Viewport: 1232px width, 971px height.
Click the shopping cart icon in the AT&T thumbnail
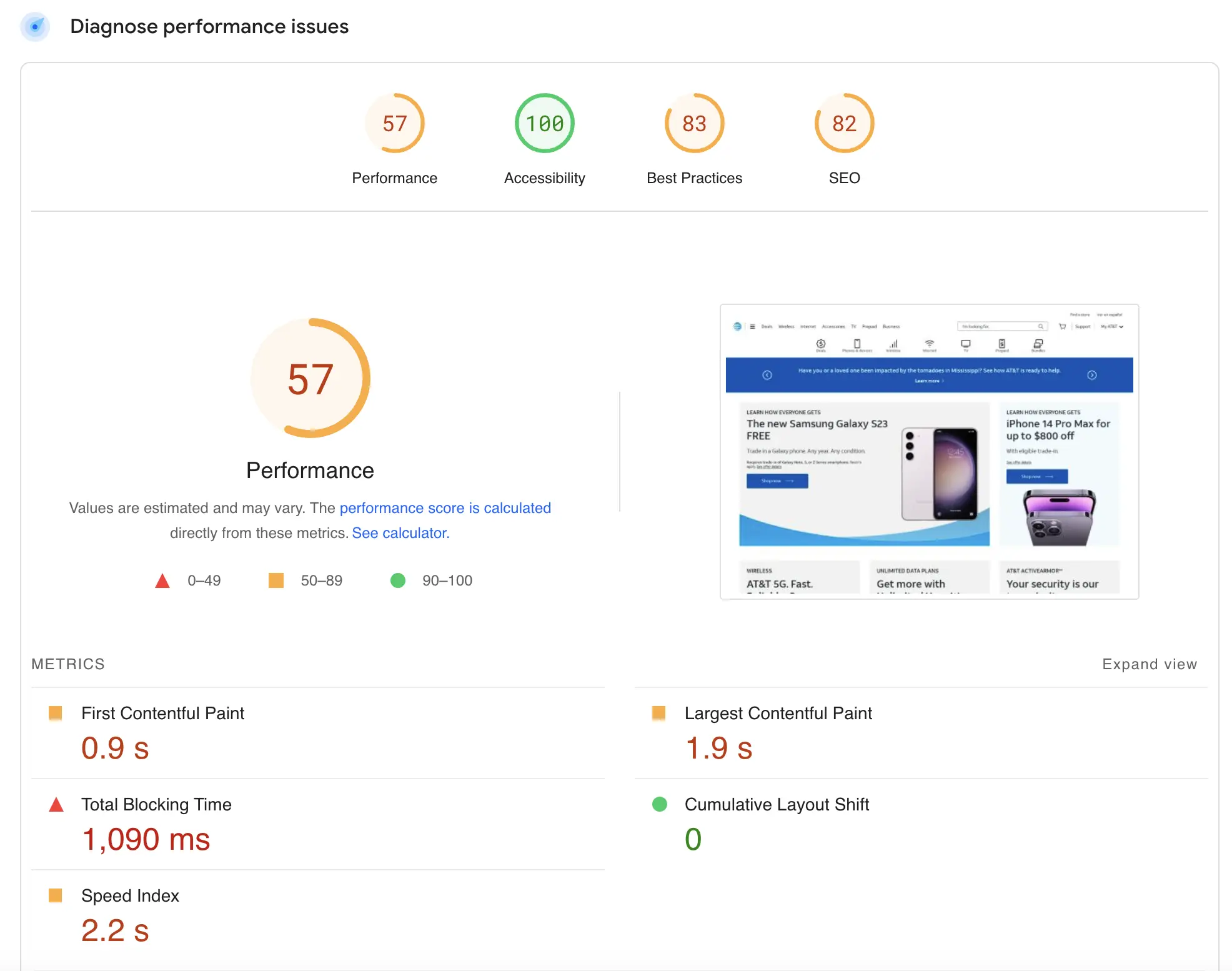(1062, 326)
